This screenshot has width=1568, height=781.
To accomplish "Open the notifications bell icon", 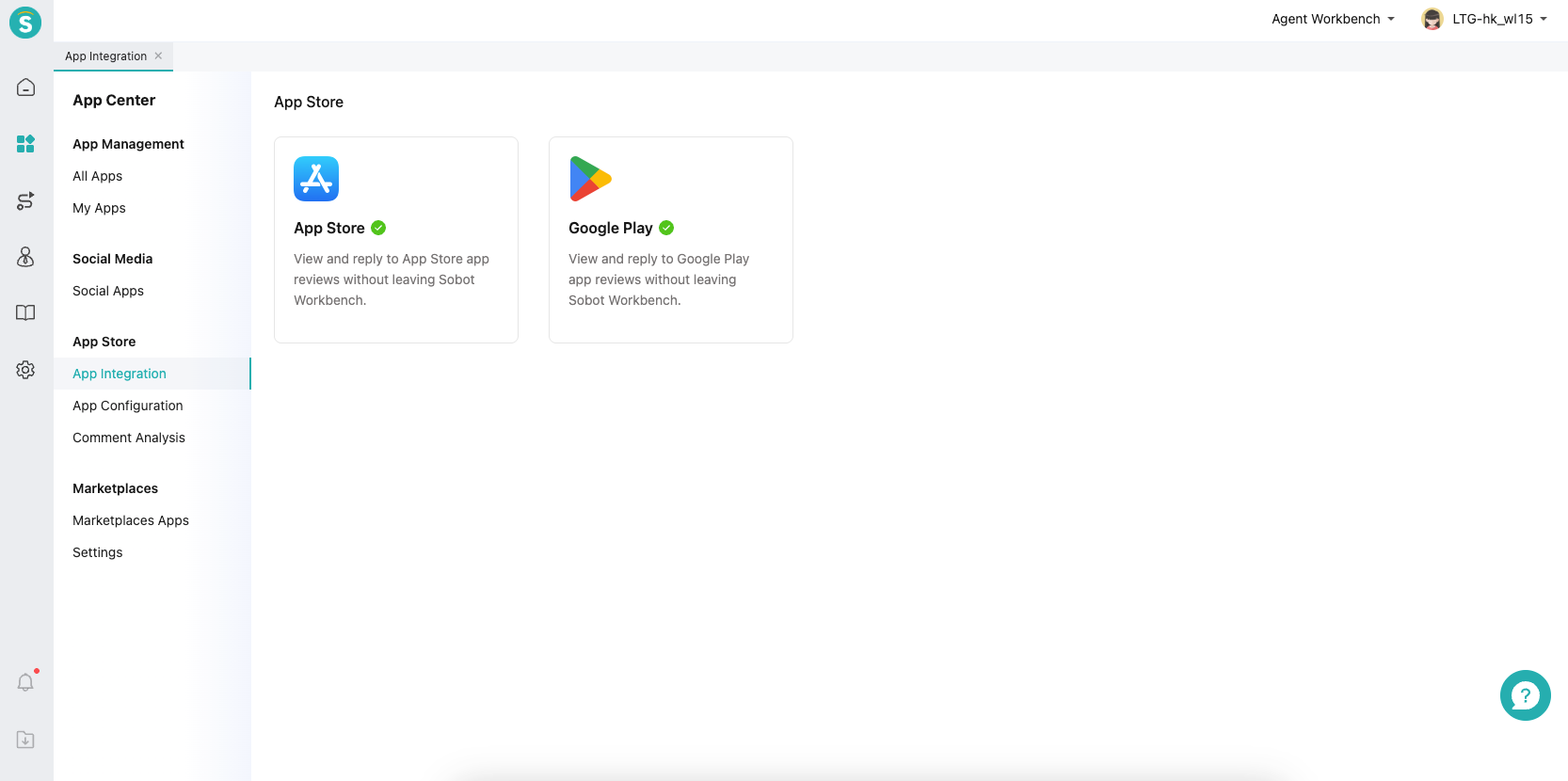I will coord(25,683).
